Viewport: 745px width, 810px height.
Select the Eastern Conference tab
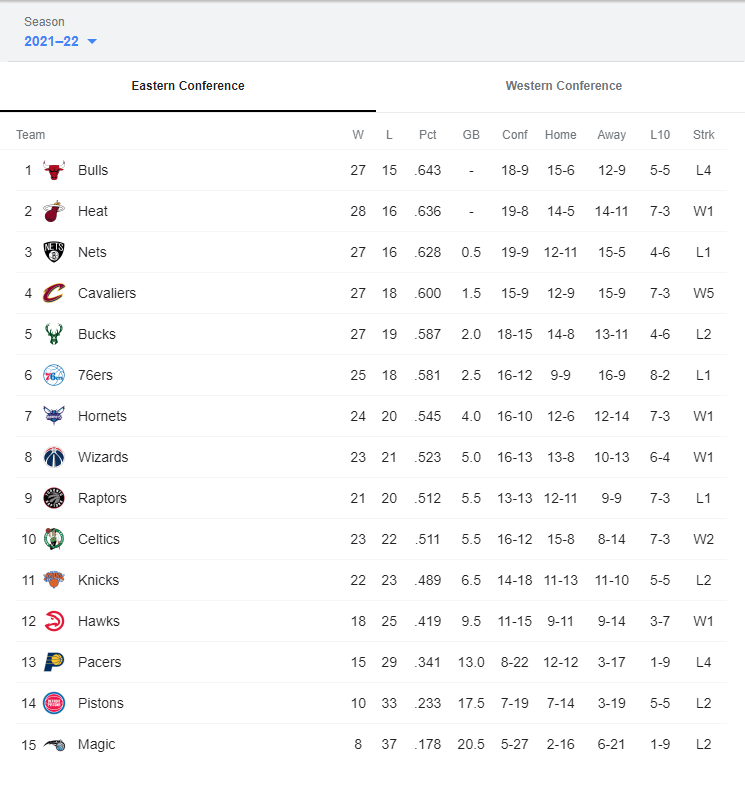pyautogui.click(x=188, y=86)
